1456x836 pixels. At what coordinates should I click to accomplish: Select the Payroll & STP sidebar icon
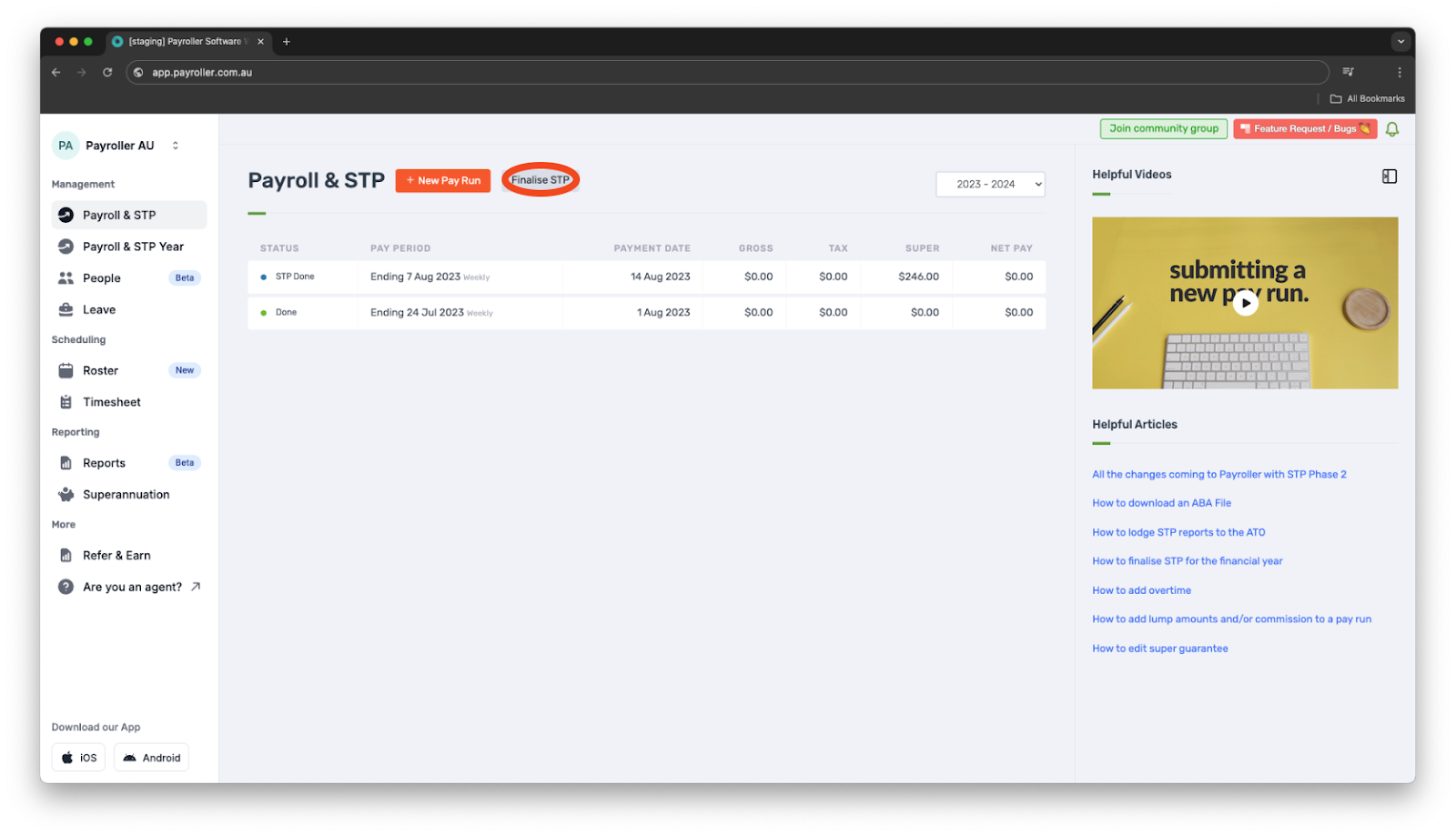(x=65, y=215)
